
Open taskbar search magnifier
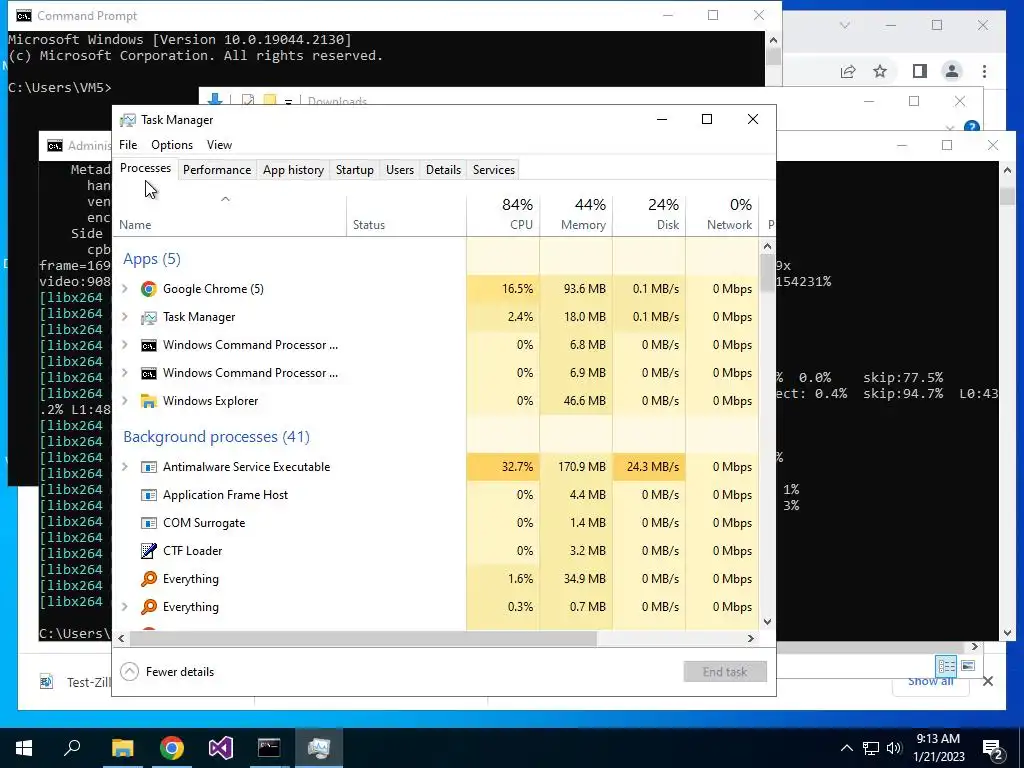tap(72, 748)
